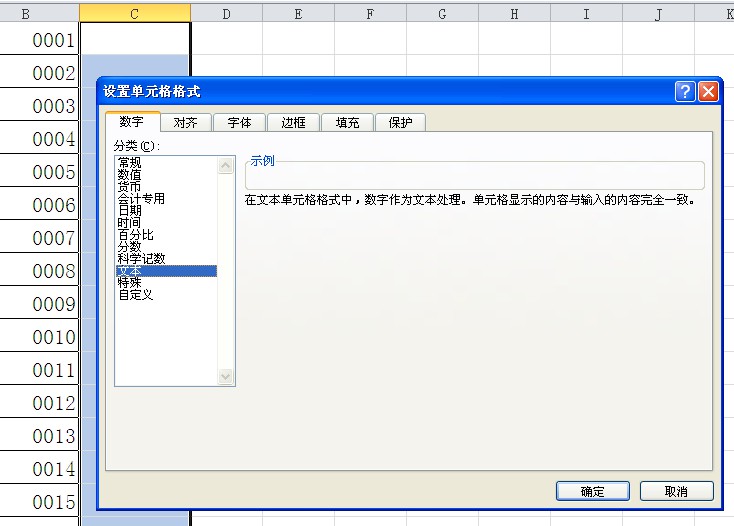Confirm with the 确定 button
The width and height of the screenshot is (734, 526).
pos(593,491)
